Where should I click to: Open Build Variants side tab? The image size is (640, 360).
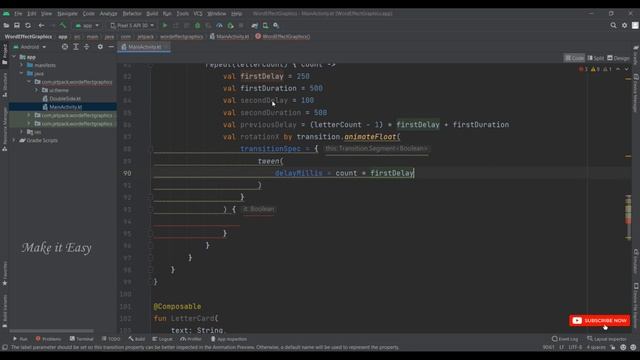4,311
